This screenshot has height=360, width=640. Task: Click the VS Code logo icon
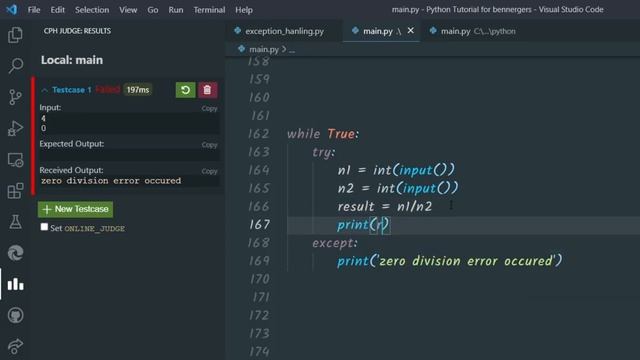pos(12,9)
